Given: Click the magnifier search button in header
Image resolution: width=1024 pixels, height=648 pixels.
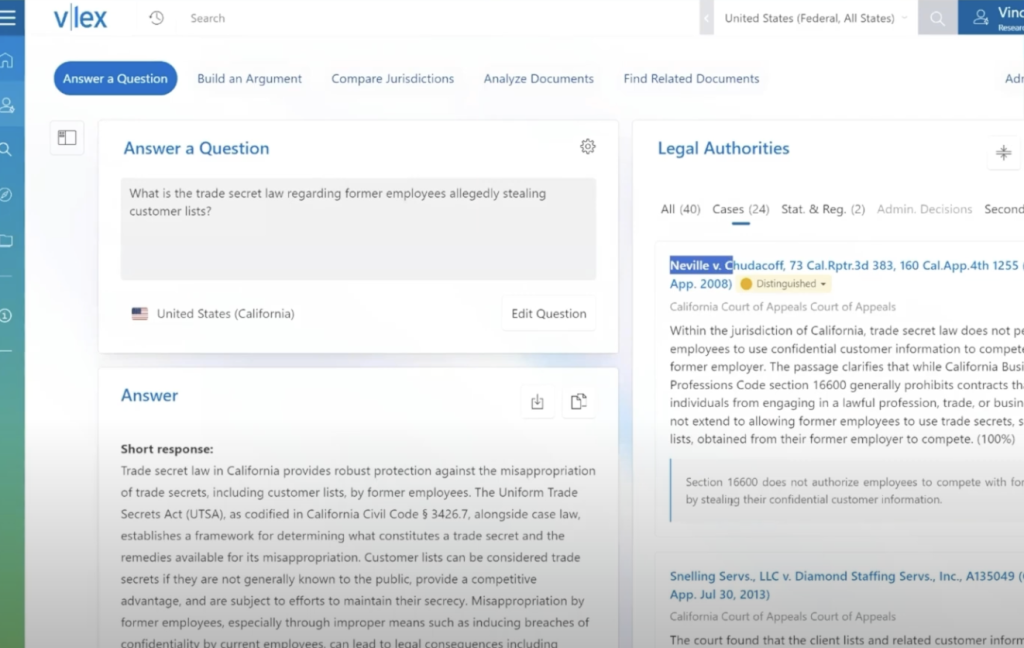Looking at the screenshot, I should [937, 18].
